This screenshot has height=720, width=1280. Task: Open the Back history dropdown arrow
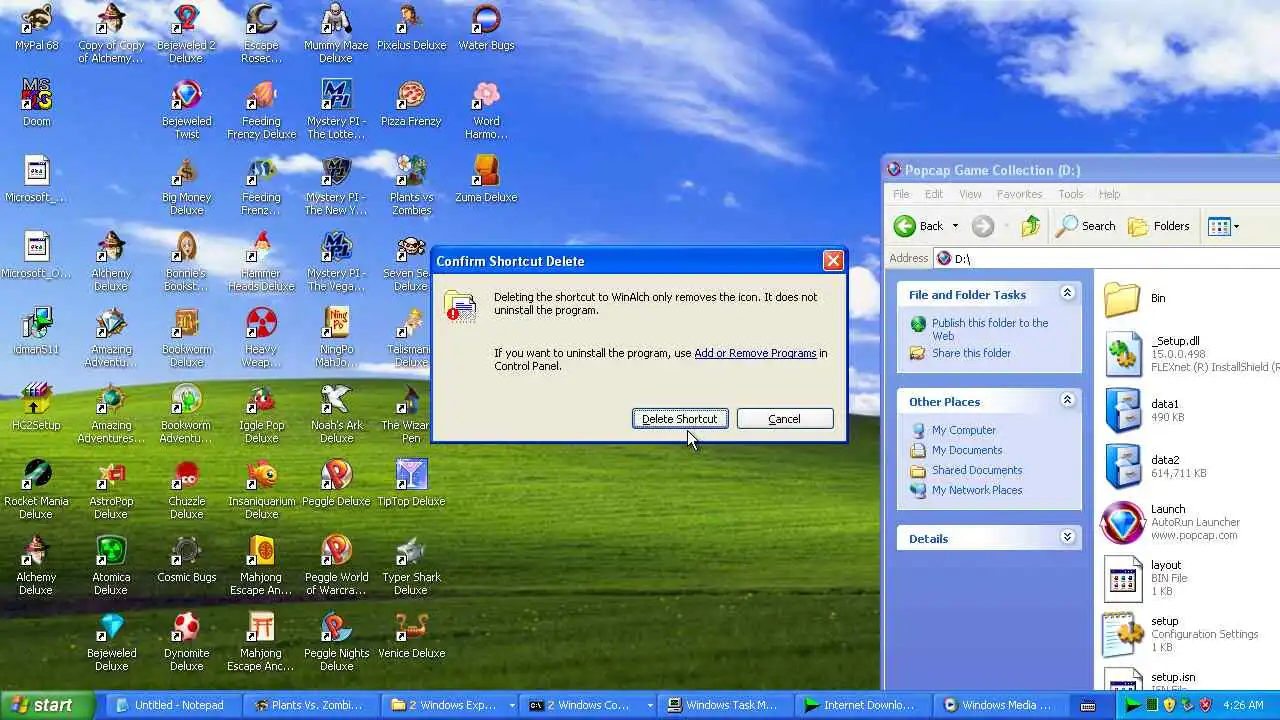pos(955,226)
